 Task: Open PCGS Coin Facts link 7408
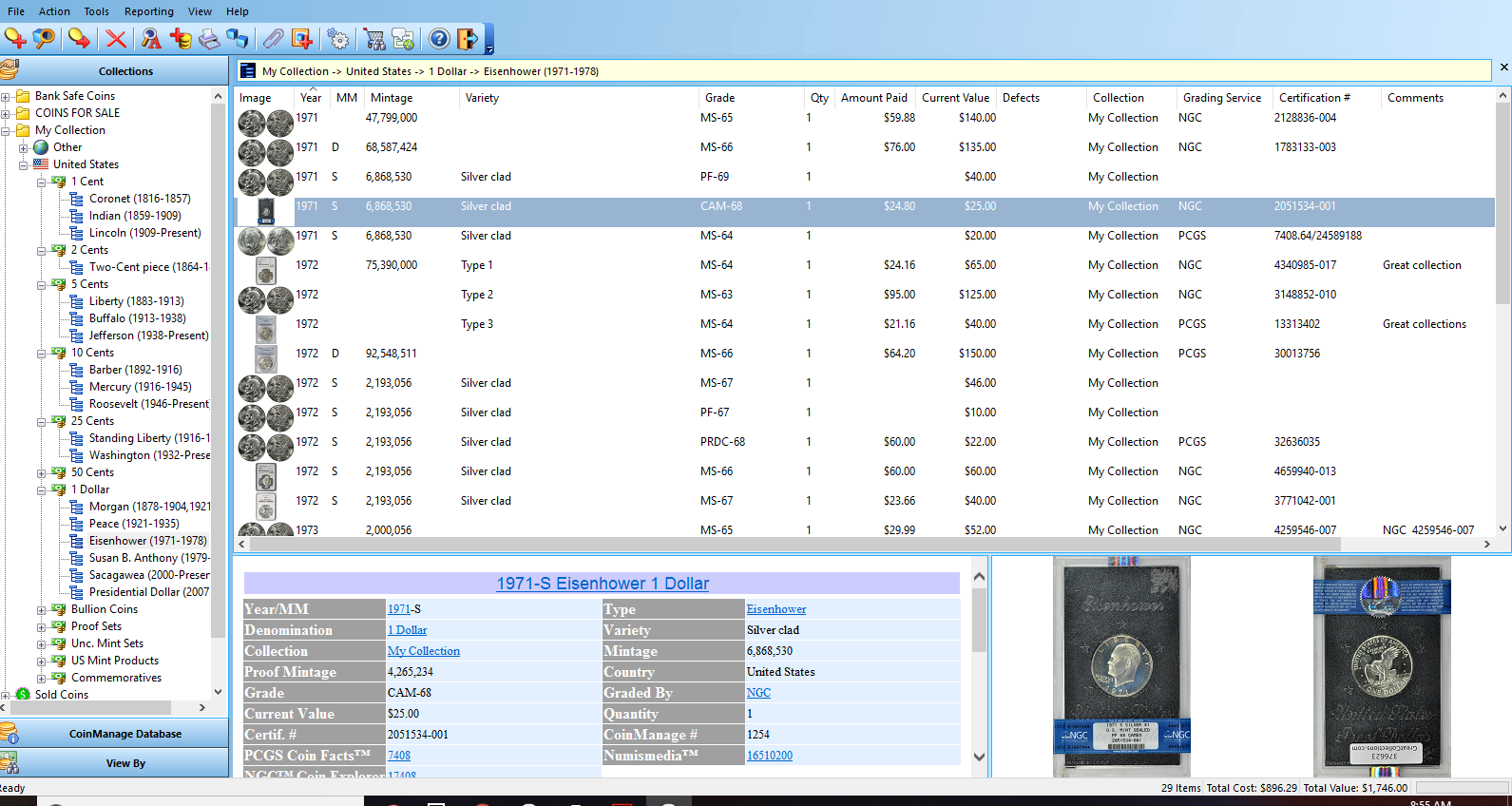(x=399, y=756)
